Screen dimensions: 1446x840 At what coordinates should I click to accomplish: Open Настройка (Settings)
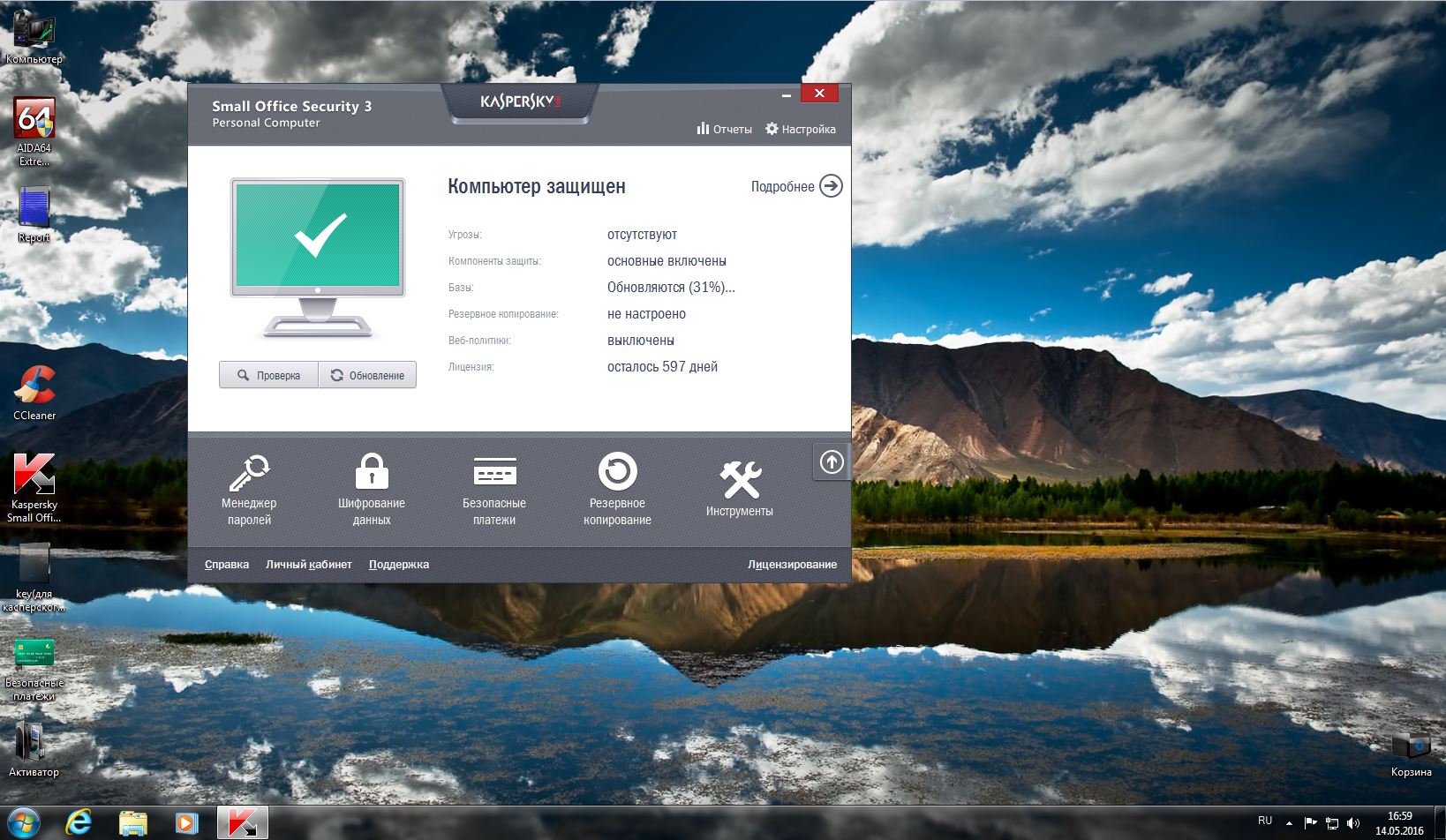[x=801, y=129]
